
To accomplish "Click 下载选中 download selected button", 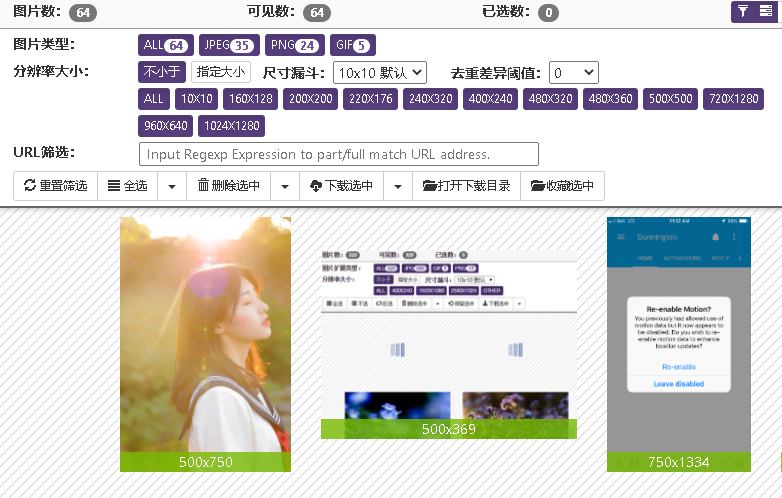I will 342,186.
